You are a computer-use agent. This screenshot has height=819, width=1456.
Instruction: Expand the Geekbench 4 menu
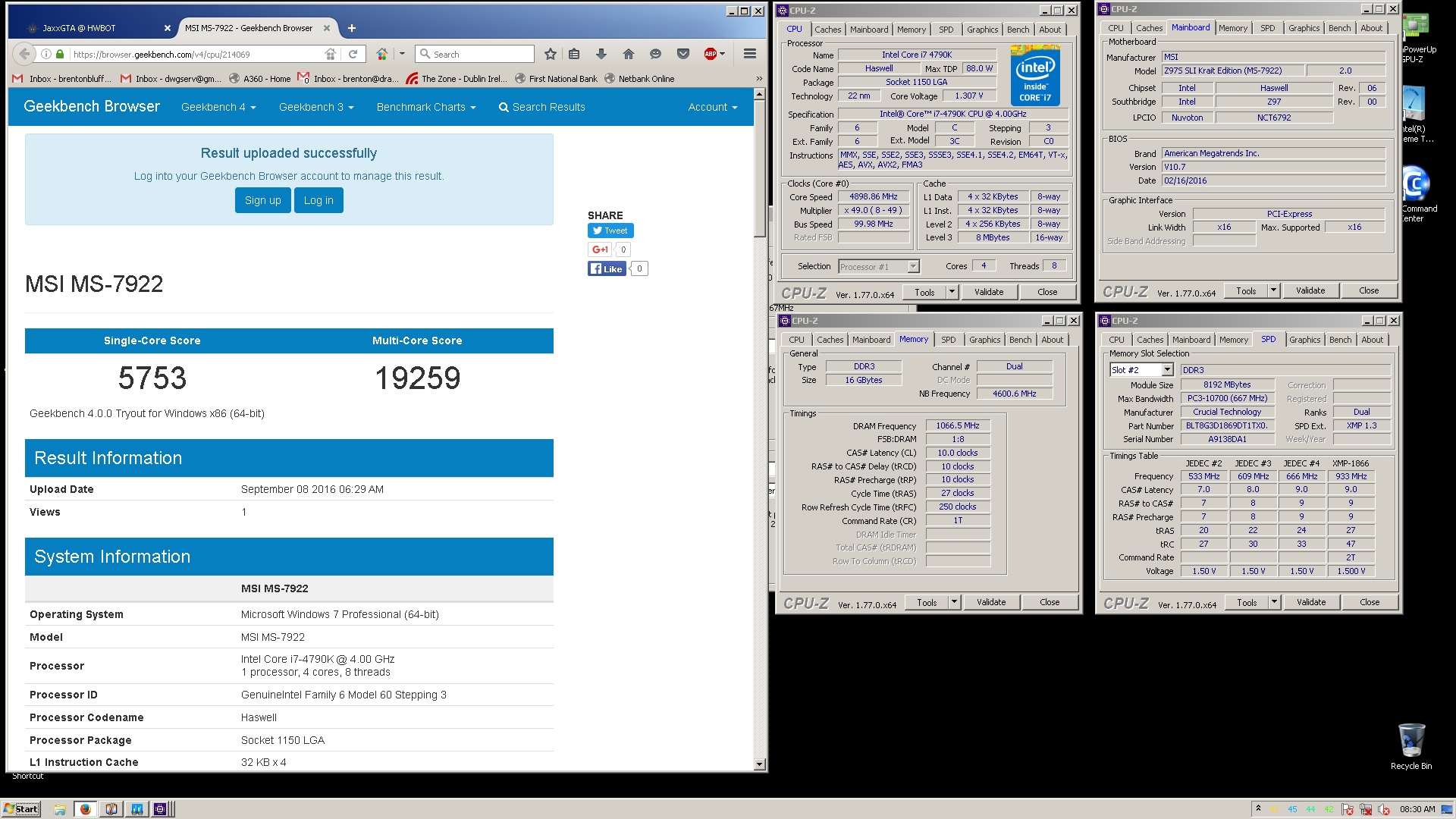pyautogui.click(x=218, y=107)
